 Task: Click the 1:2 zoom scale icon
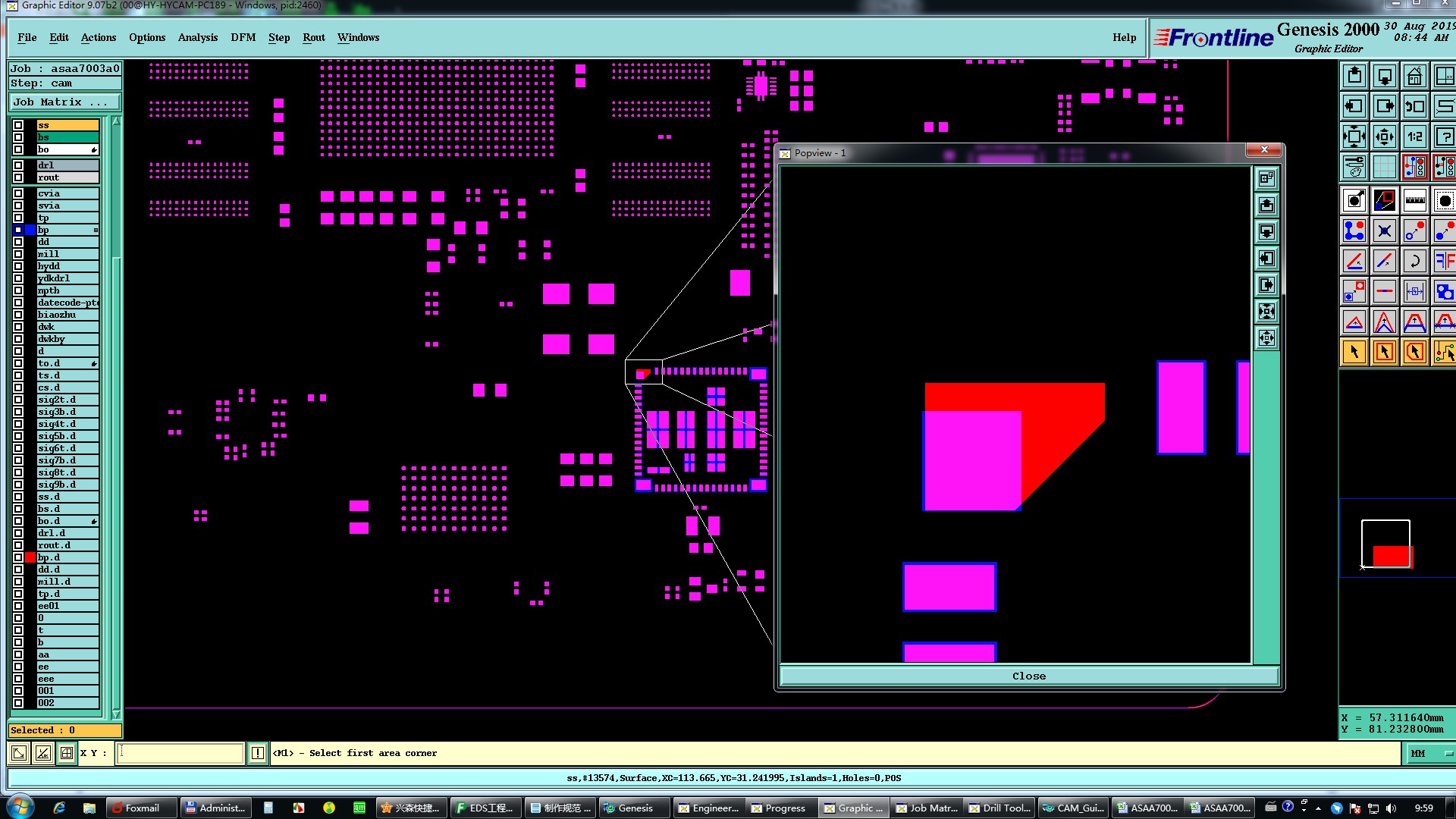point(1414,137)
